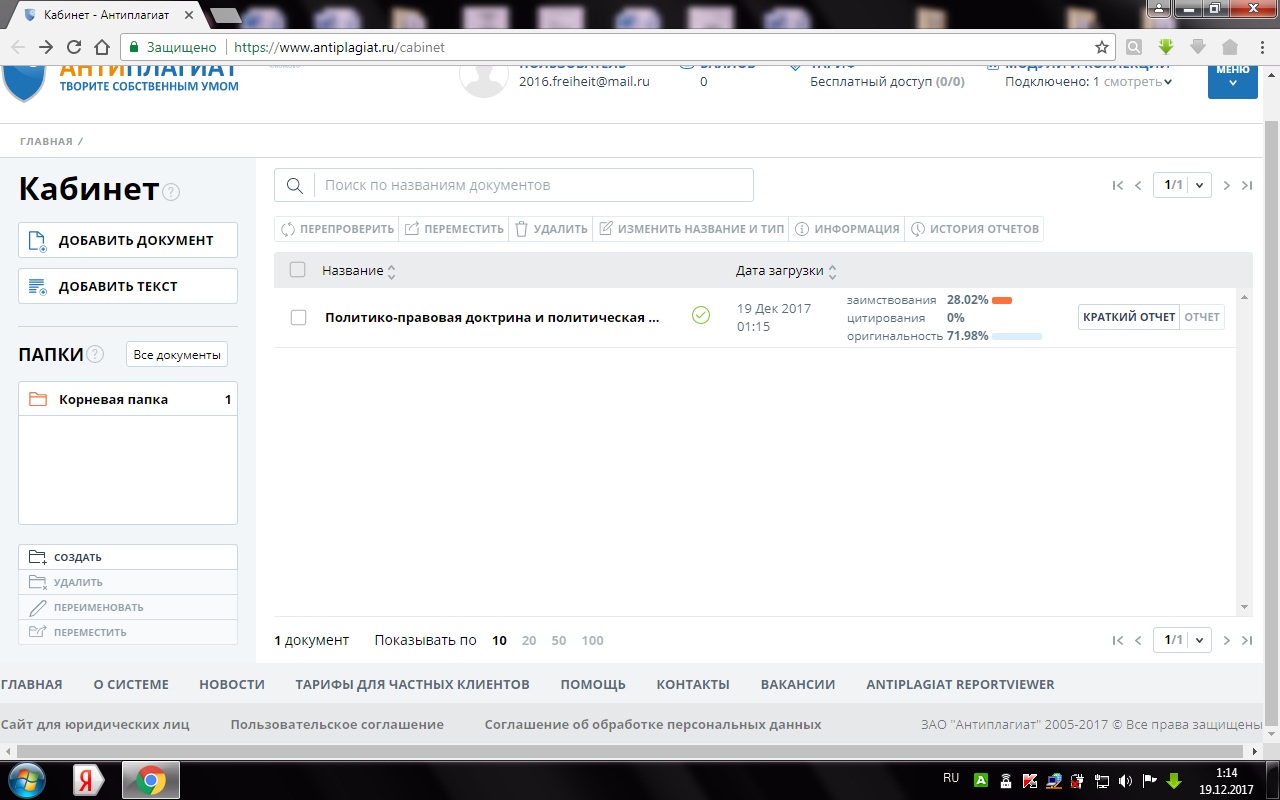Go to ТАРИФЫ ДЛЯ ЧАСТНЫХ КЛИЕНТОВ
Viewport: 1280px width, 800px height.
[x=412, y=685]
